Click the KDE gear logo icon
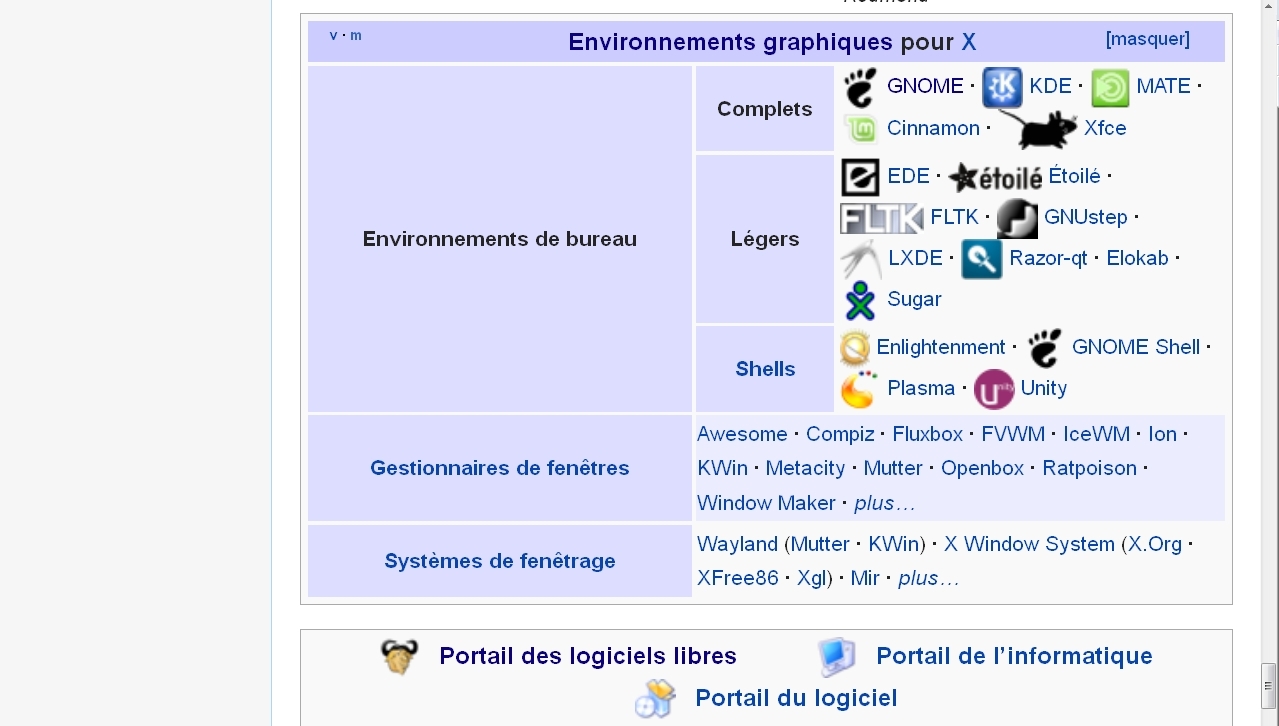Screen dimensions: 1279x726 coord(1001,87)
